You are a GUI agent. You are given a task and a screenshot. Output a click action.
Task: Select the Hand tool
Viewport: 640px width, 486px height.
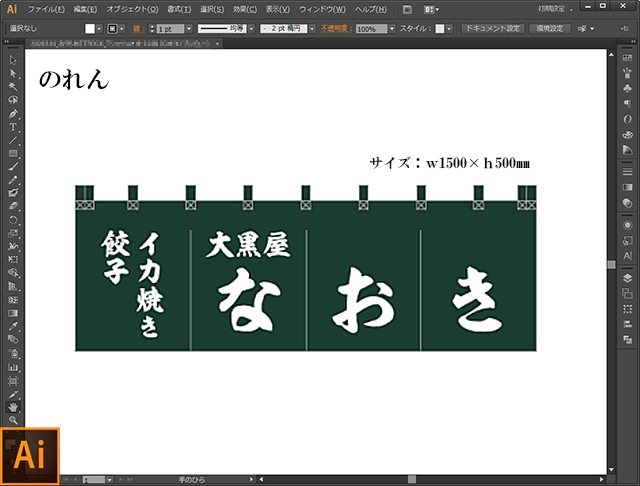click(13, 407)
